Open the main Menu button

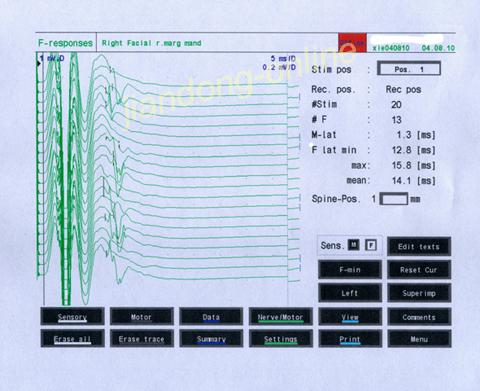click(x=419, y=338)
